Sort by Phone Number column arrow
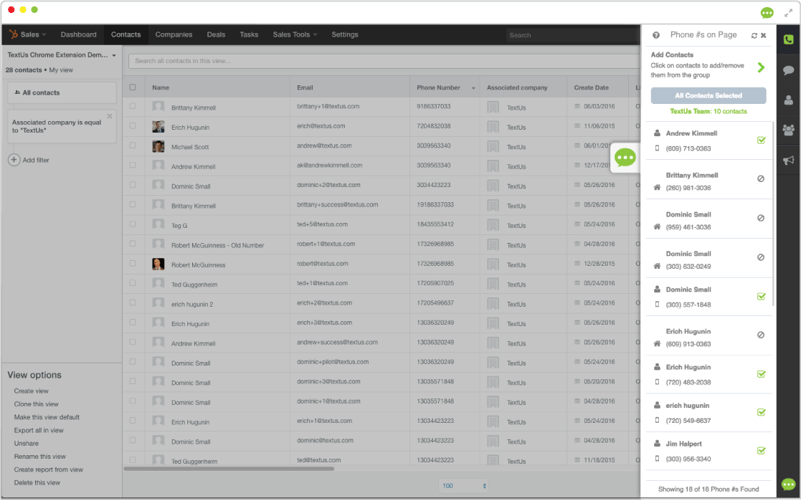 click(x=473, y=88)
